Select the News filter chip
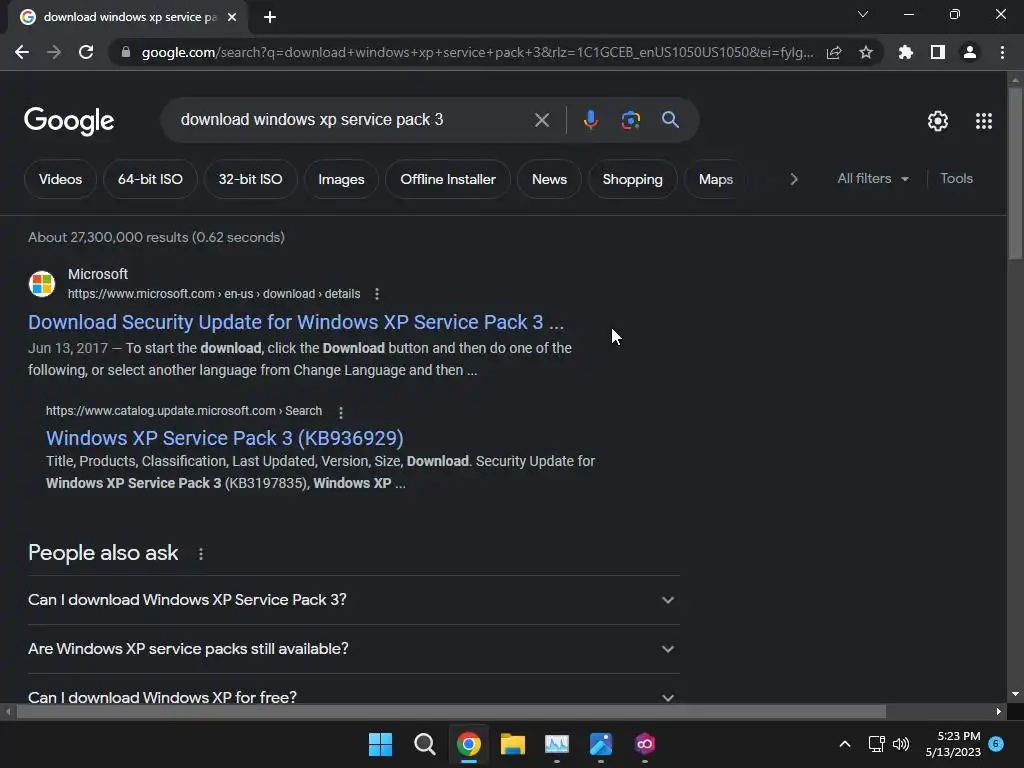This screenshot has height=768, width=1024. pos(549,179)
